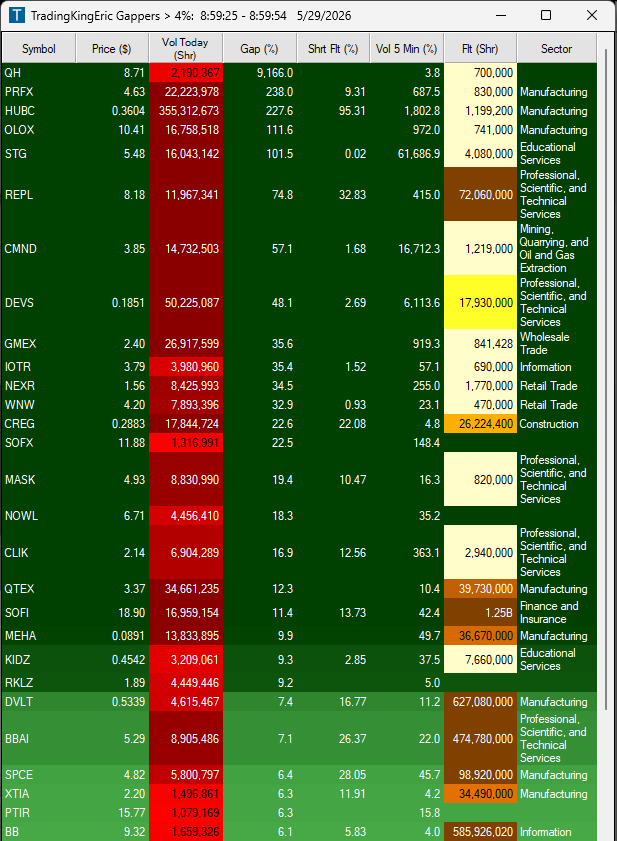This screenshot has height=841, width=617.
Task: Click SOFX volume 1,316,991 red cell
Action: pyautogui.click(x=186, y=443)
